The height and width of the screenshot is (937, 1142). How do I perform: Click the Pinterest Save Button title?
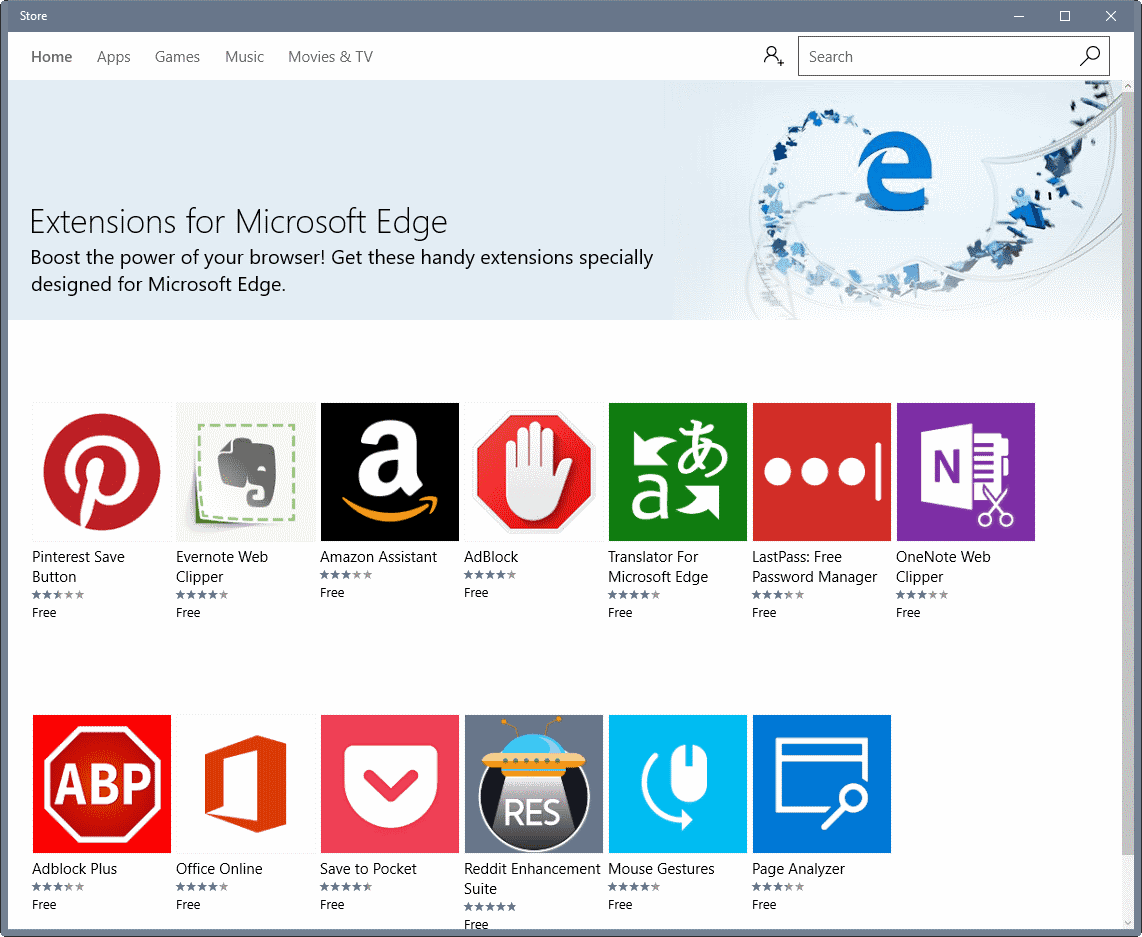[x=78, y=566]
